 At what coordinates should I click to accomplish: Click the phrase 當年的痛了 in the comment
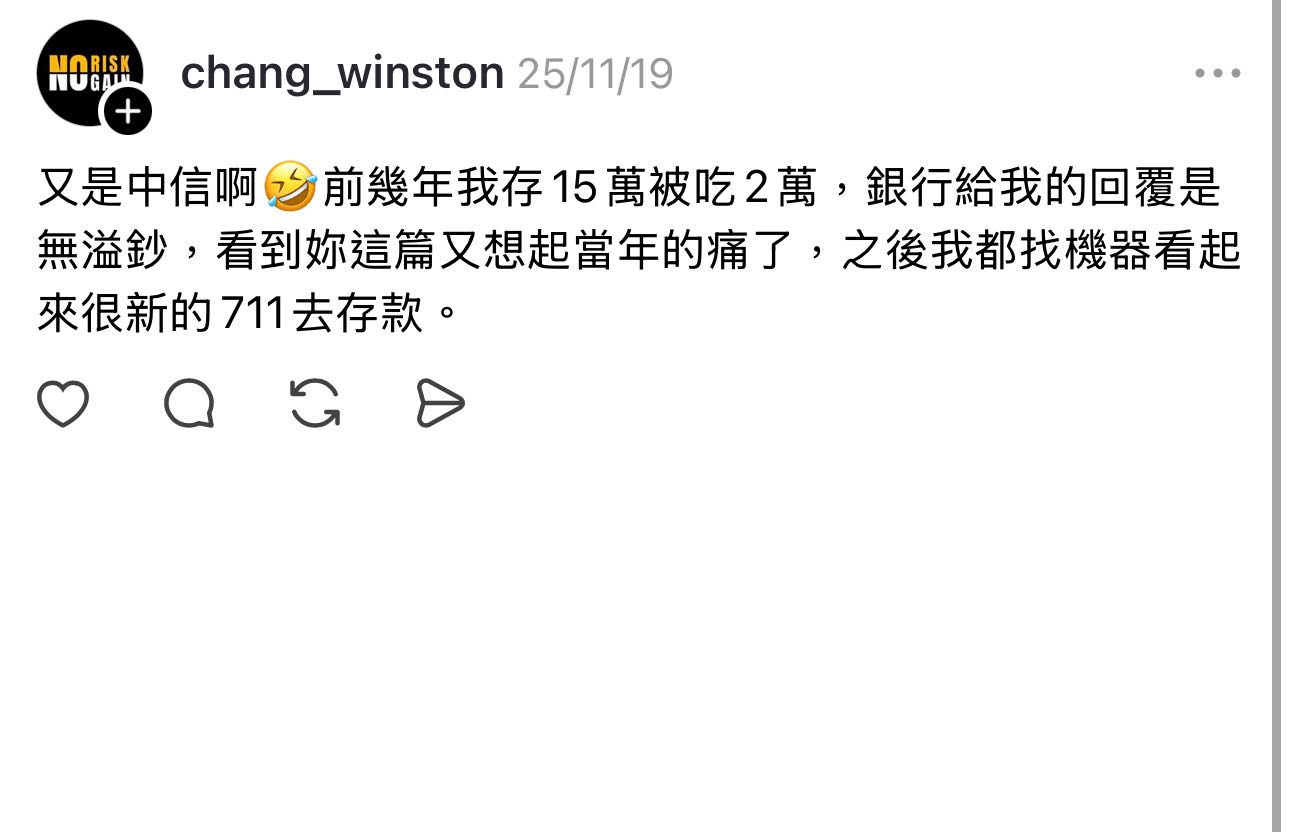pyautogui.click(x=686, y=253)
